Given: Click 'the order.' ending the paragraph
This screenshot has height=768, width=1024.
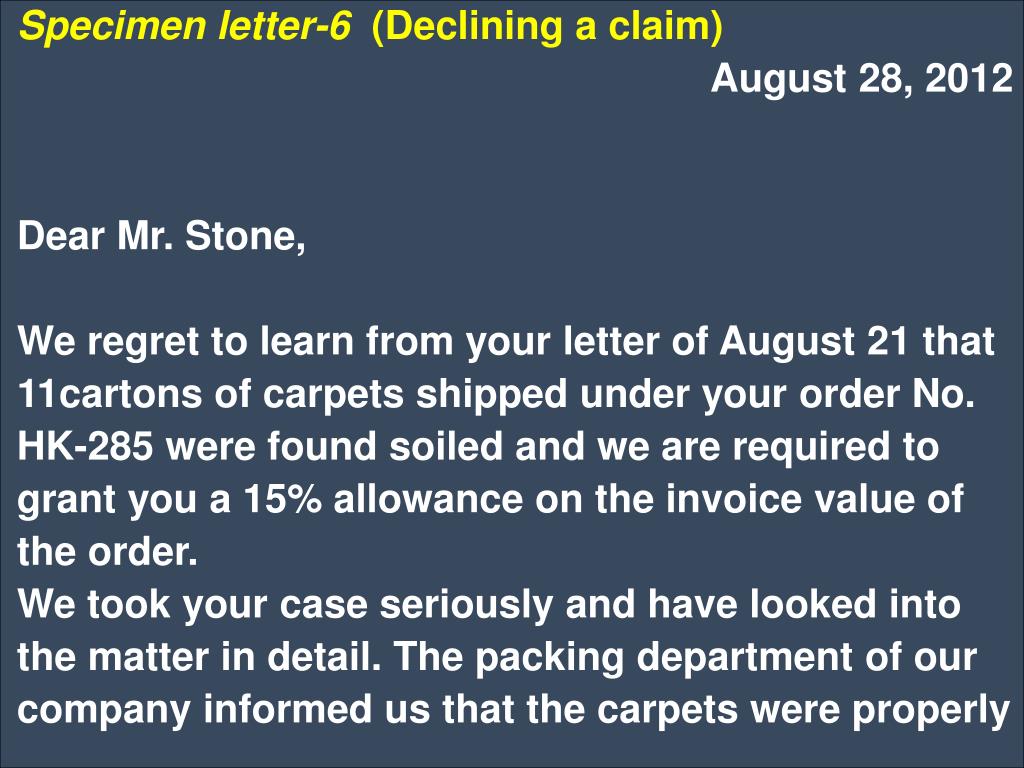Looking at the screenshot, I should click(x=108, y=552).
